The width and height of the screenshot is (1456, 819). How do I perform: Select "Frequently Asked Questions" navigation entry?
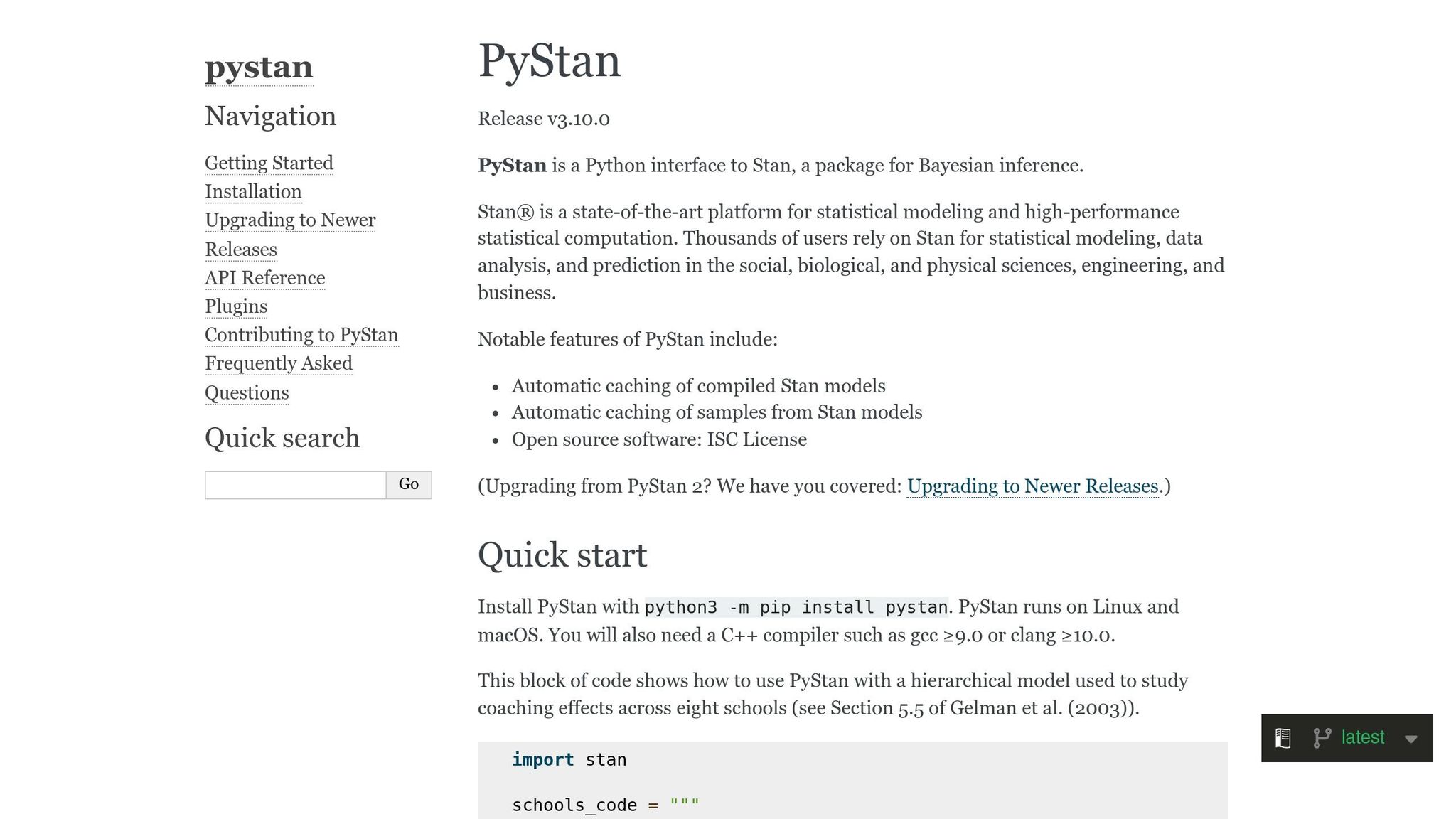point(278,363)
